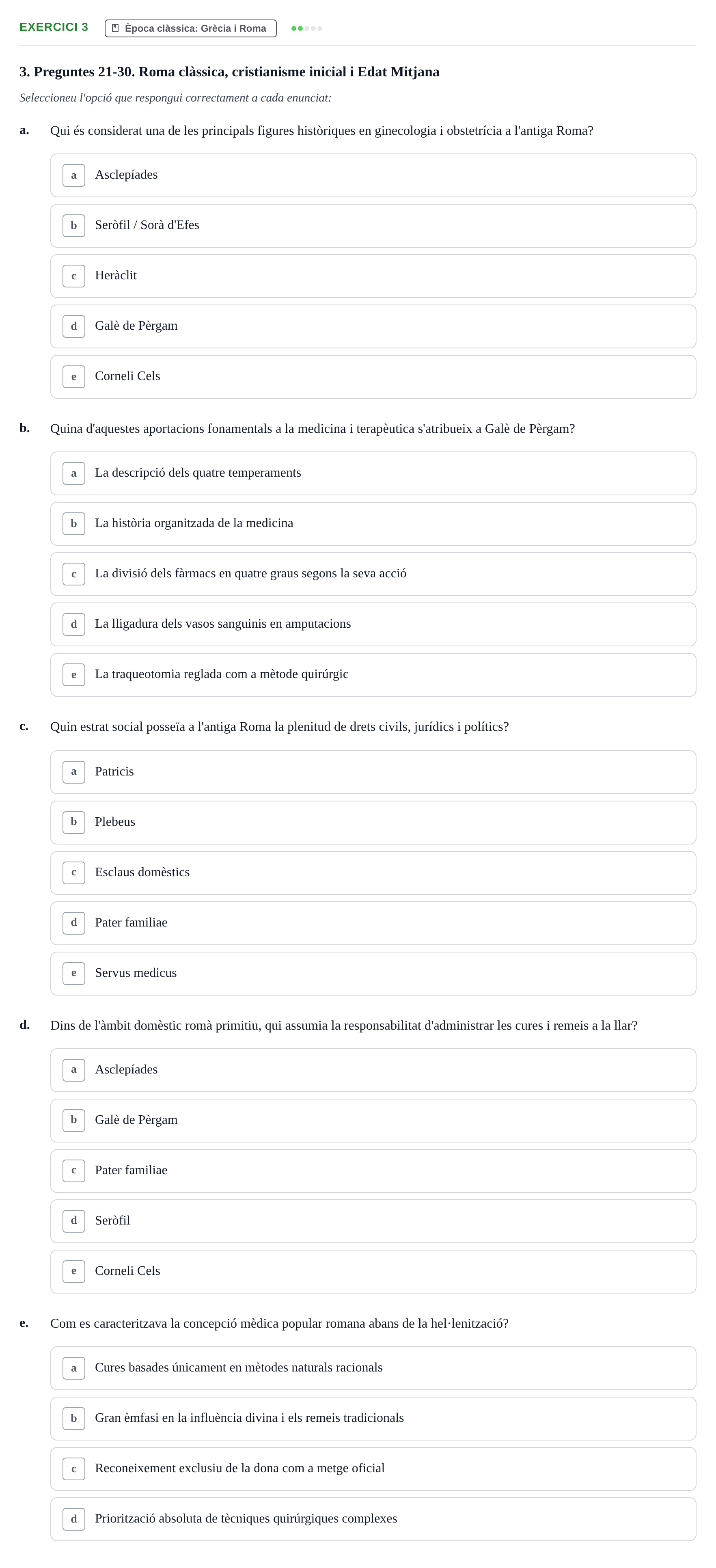Select the Patricis answer option
Viewport: 716px width, 1568px height.
click(373, 773)
